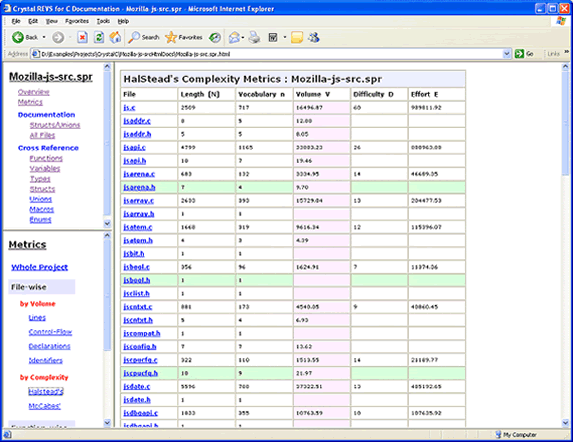
Task: Open the Whole Project metrics link
Action: 39,267
